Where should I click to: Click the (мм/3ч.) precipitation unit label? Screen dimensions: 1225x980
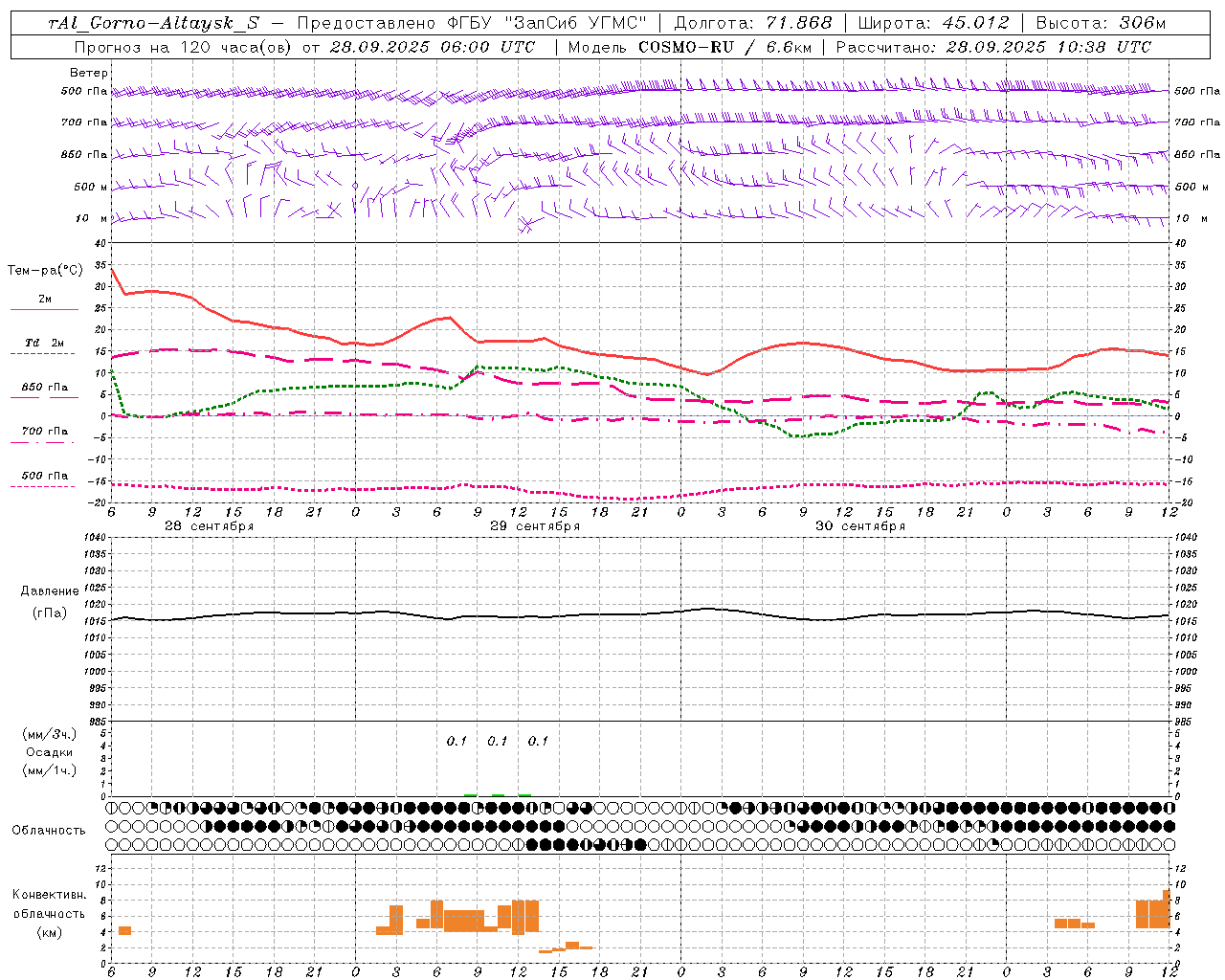click(x=50, y=734)
